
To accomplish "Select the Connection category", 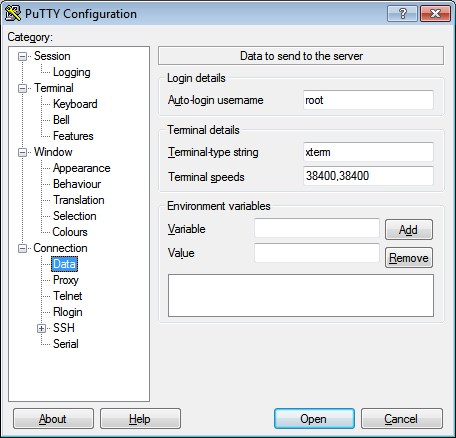I will pos(60,248).
